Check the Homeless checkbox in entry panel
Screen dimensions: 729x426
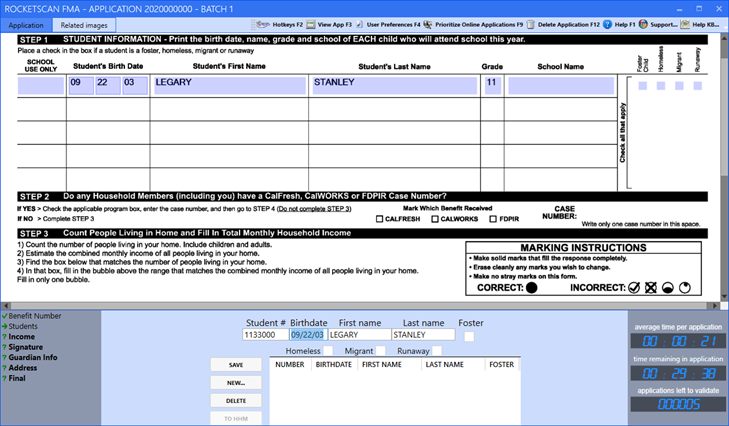328,351
